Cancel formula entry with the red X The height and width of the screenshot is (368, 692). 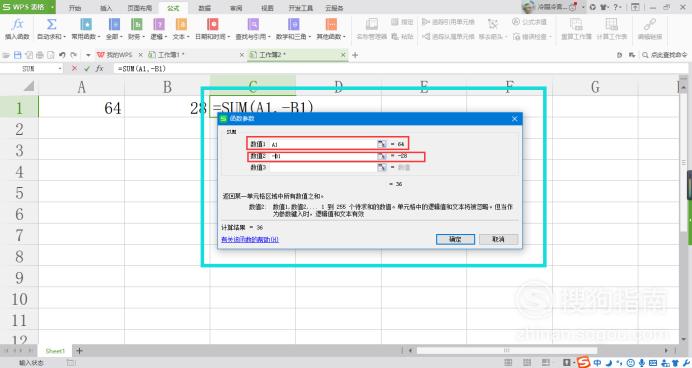(75, 68)
